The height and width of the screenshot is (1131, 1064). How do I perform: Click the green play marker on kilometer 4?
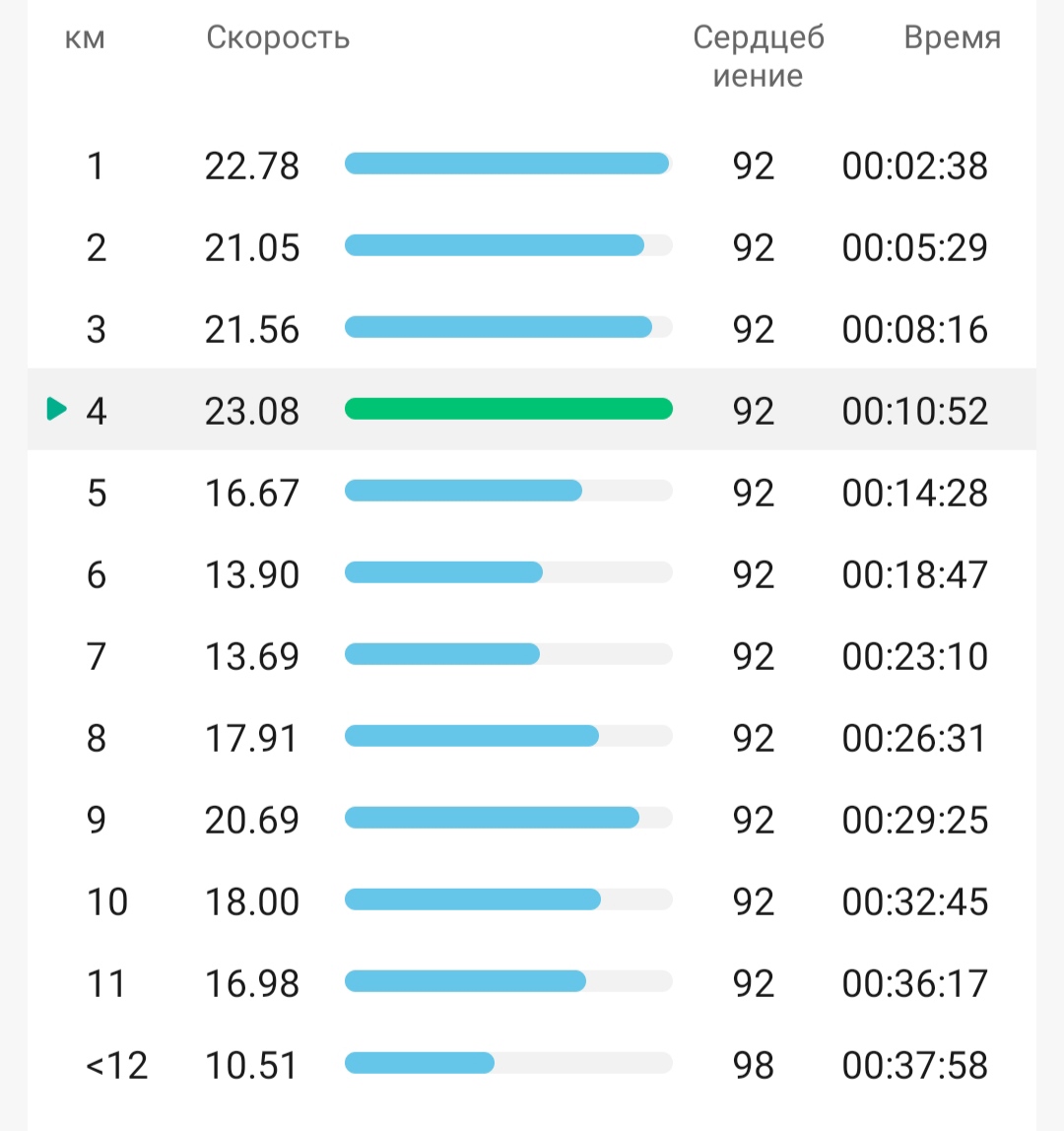(x=56, y=408)
